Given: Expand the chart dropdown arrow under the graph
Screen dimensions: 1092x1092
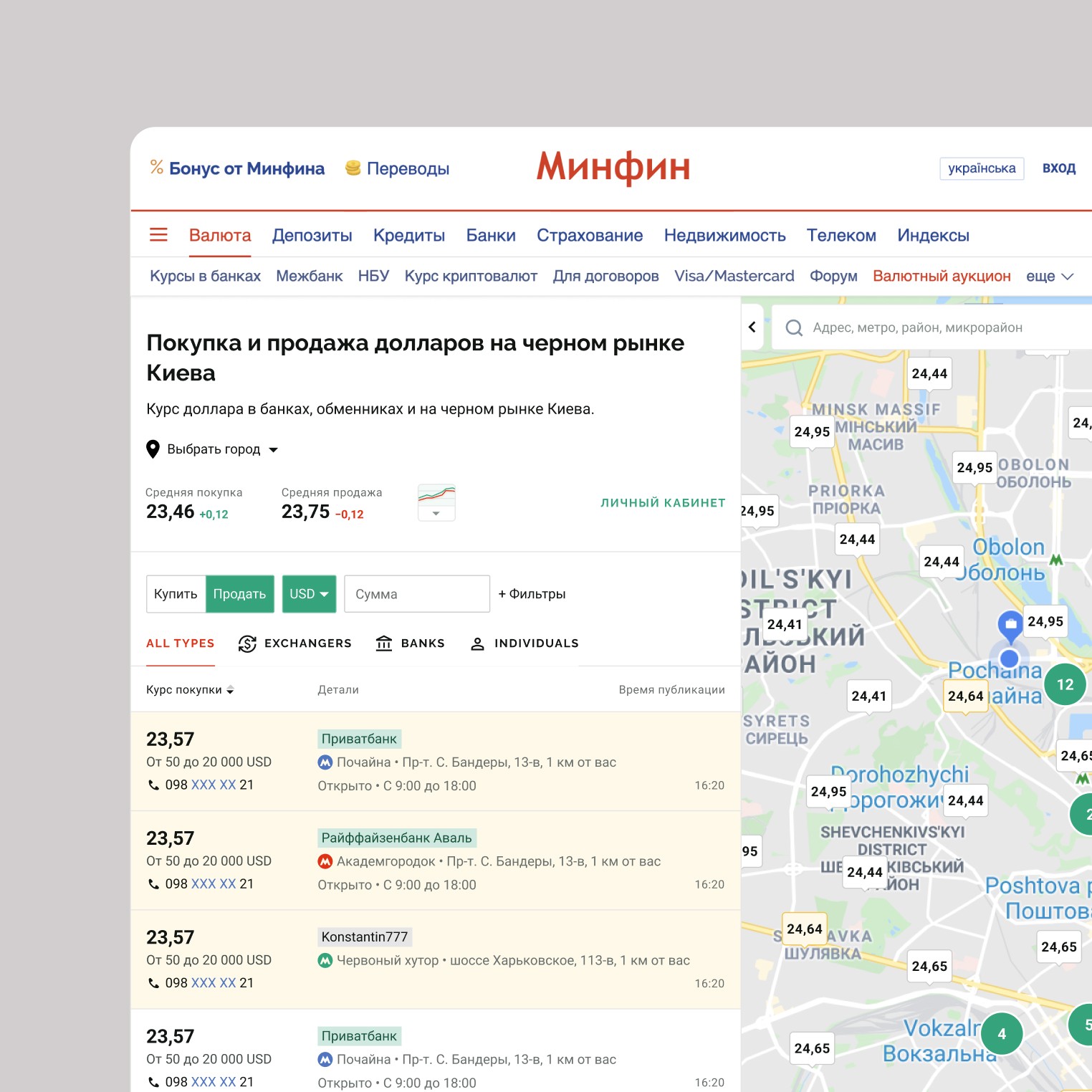Looking at the screenshot, I should pos(436,514).
